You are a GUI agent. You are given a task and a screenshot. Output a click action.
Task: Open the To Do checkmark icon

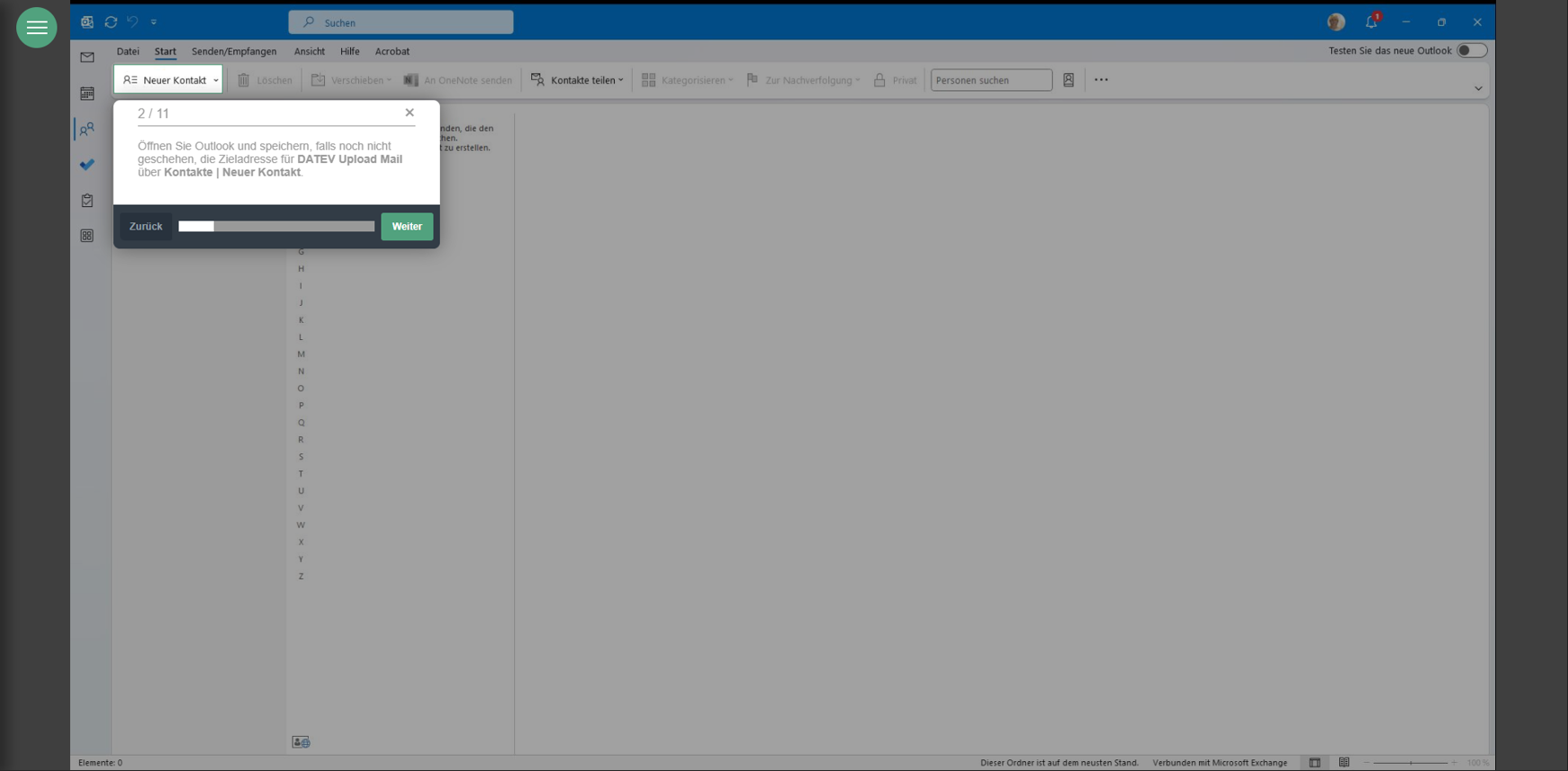tap(87, 165)
